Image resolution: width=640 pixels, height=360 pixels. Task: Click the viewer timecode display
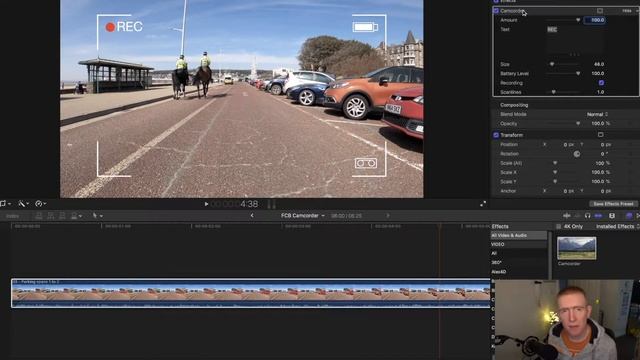coord(235,204)
